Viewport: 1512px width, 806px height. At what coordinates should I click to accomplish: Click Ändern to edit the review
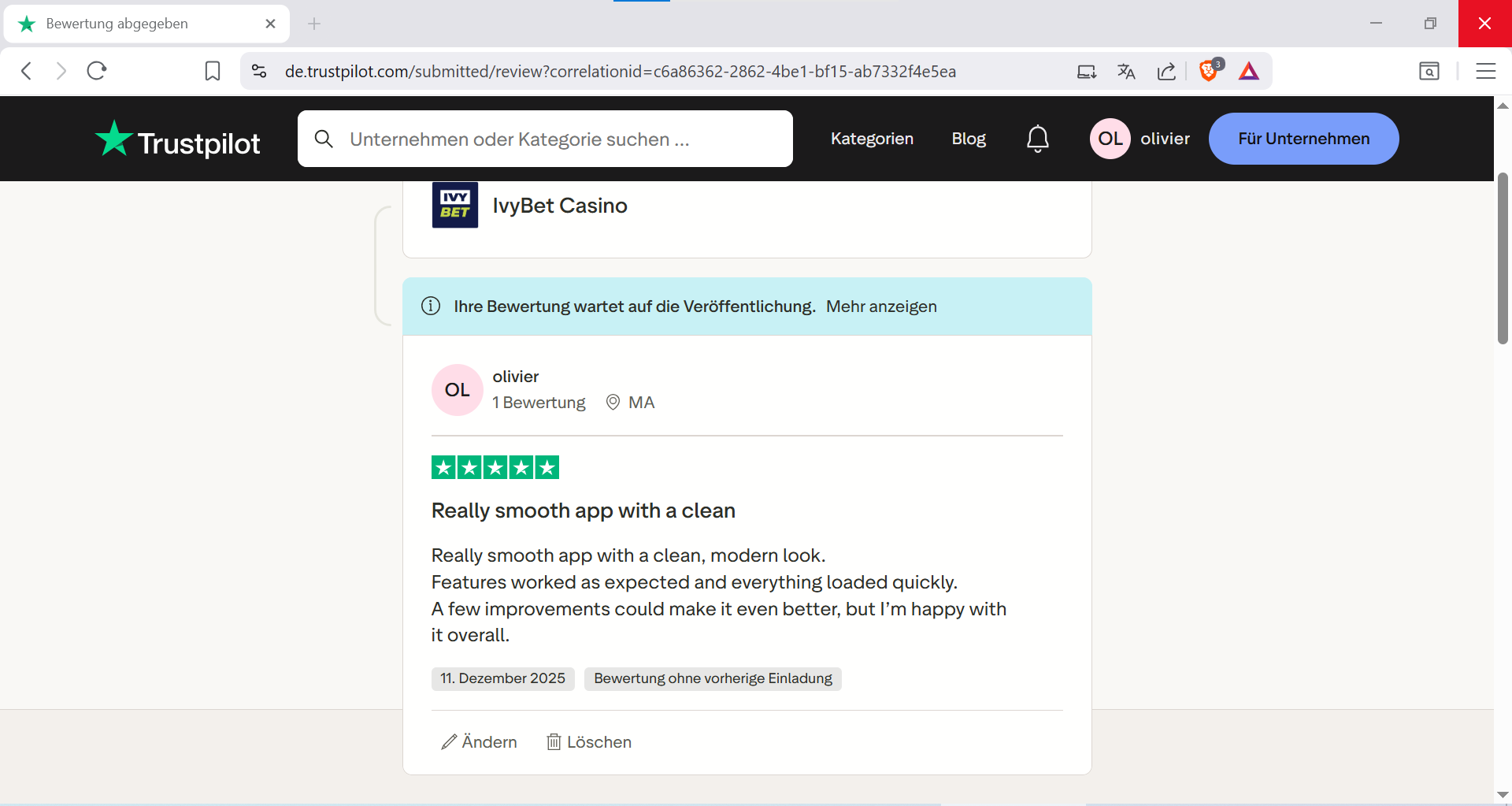[x=479, y=742]
